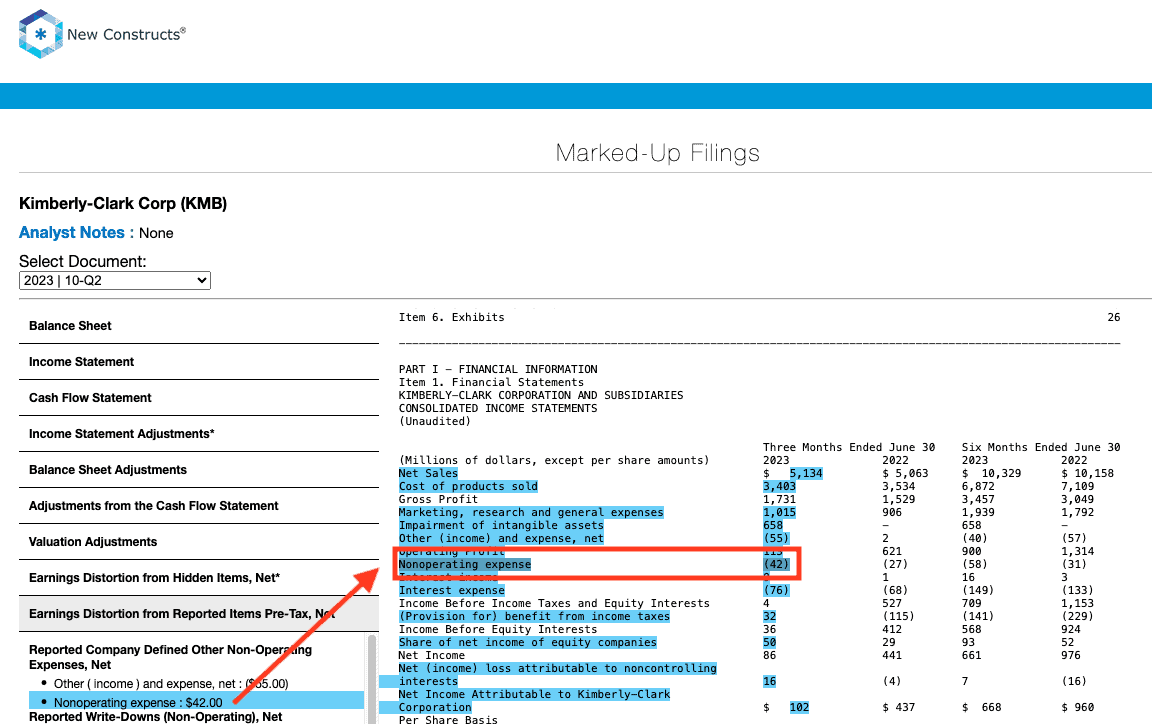Viewport: 1152px width, 724px height.
Task: Click the $ 5,063 Net Sales value
Action: click(x=905, y=473)
